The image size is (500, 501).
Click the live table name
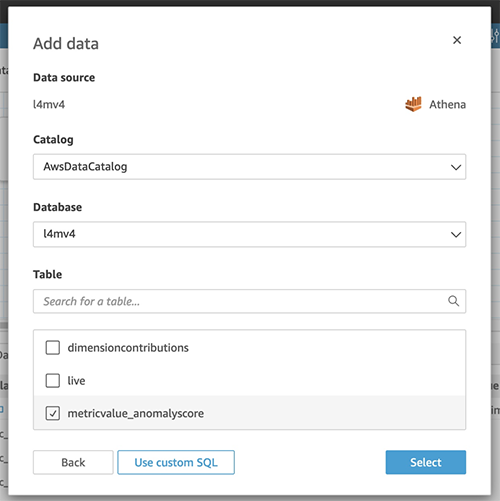pyautogui.click(x=76, y=381)
